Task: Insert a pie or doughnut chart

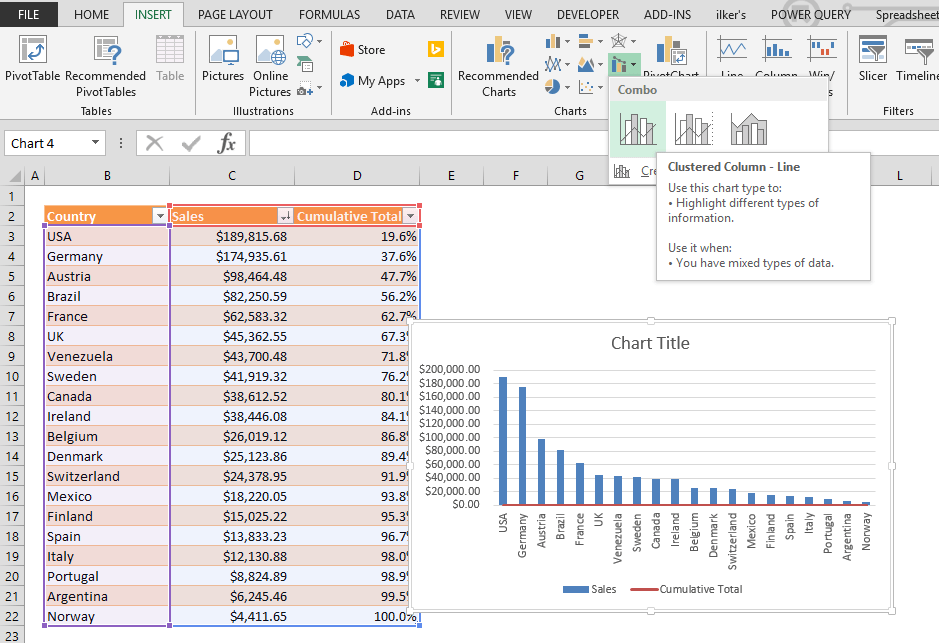Action: click(x=553, y=87)
